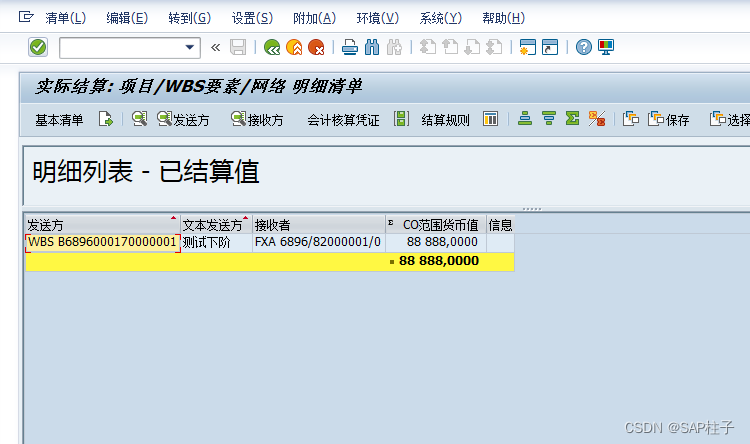Click the Next Page icon

coord(472,47)
